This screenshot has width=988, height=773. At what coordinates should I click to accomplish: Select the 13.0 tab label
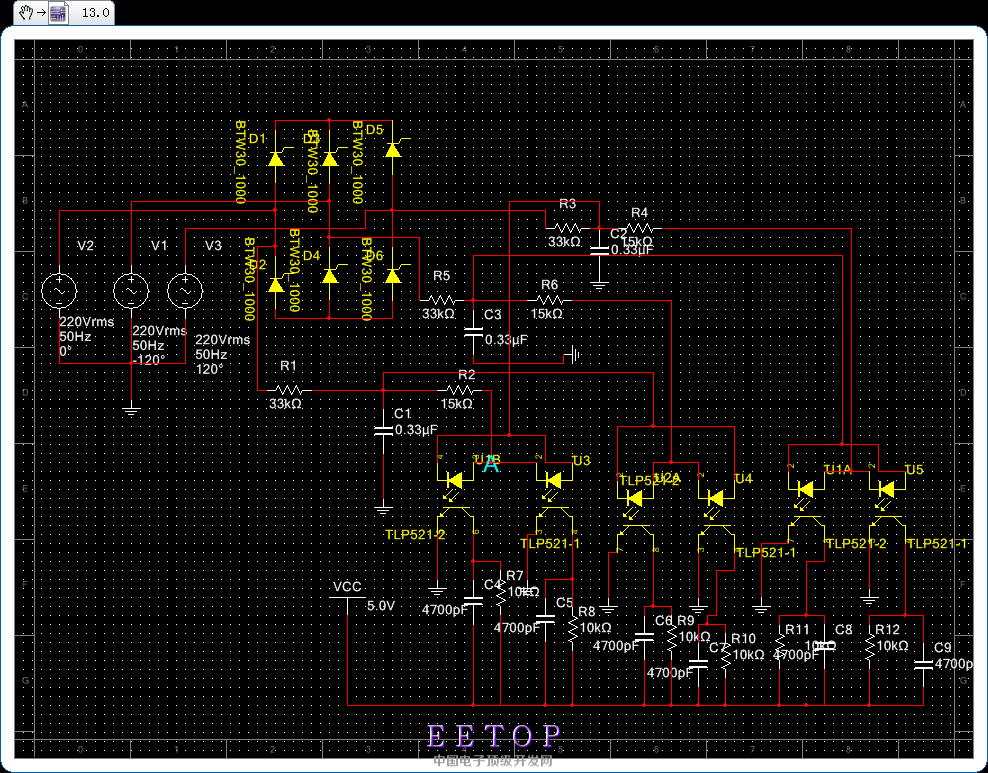(x=95, y=13)
